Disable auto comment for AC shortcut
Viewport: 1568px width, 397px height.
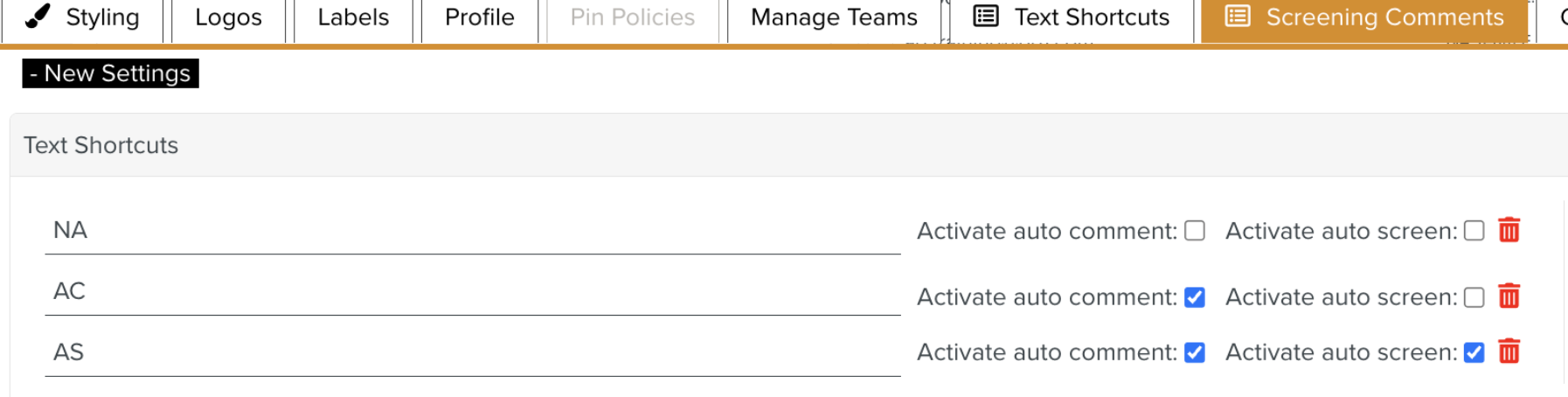pos(1195,297)
